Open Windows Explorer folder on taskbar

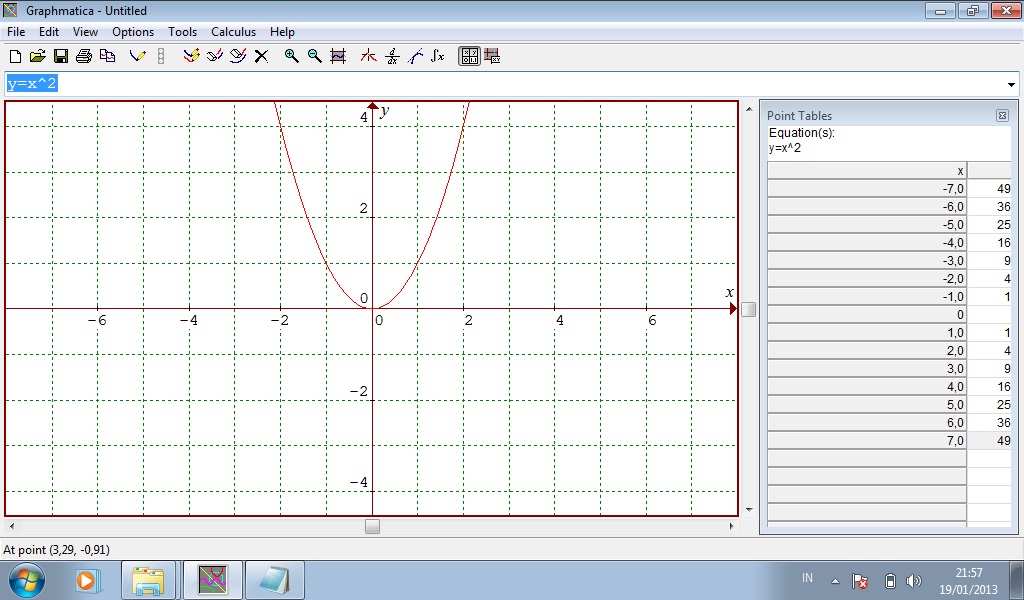(148, 580)
